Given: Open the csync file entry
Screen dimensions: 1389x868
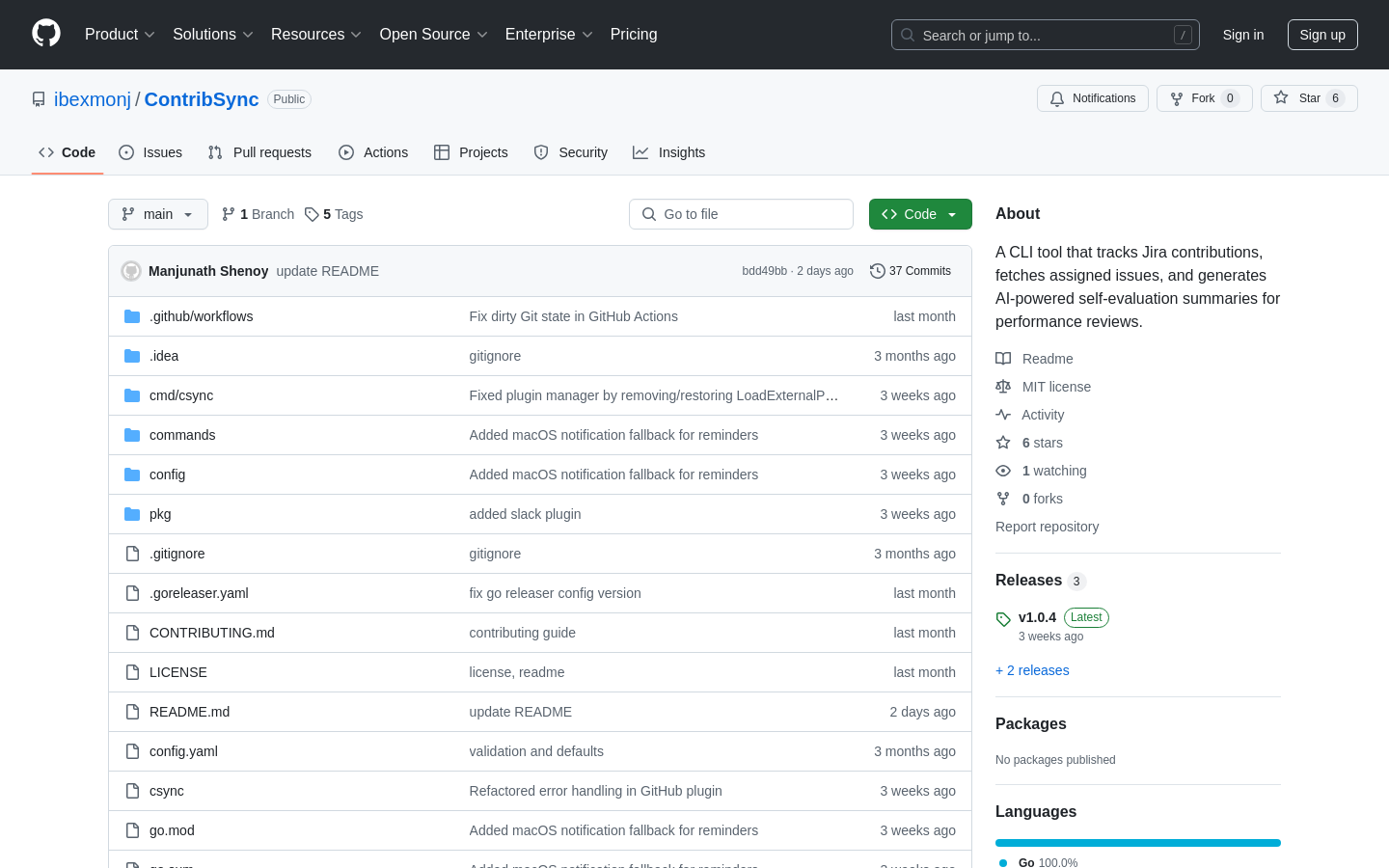Looking at the screenshot, I should click(167, 791).
